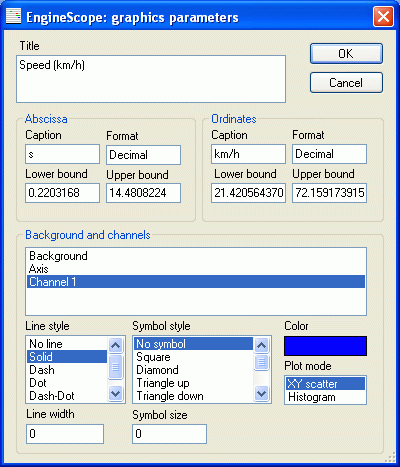Choose the Diamond symbol style

[193, 370]
